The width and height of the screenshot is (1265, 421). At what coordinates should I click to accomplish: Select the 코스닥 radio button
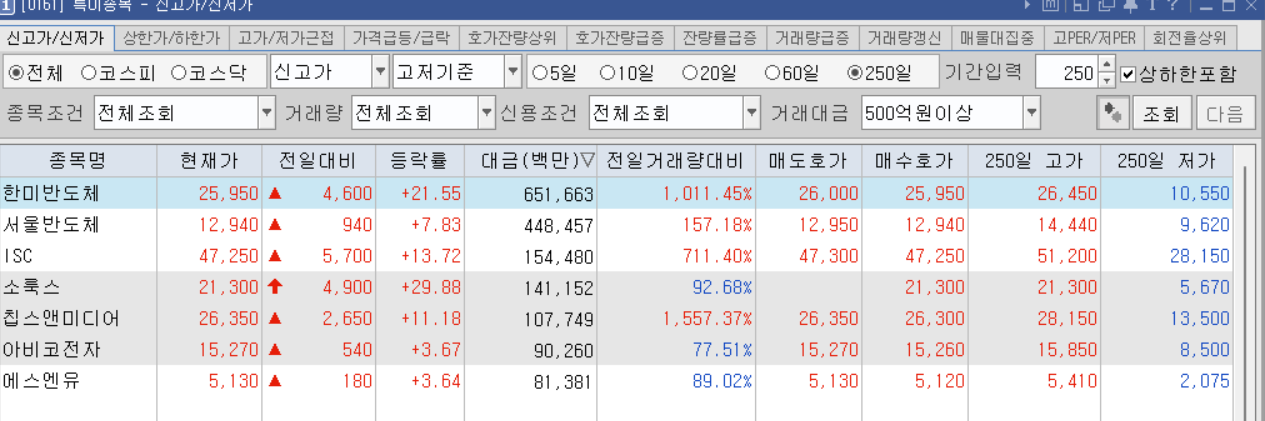coord(180,72)
